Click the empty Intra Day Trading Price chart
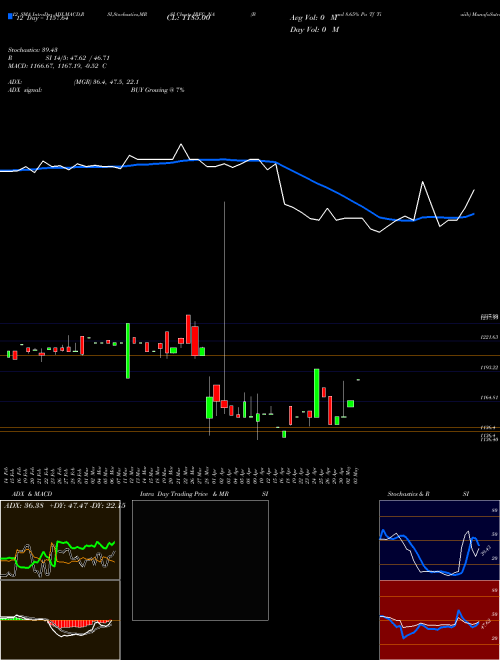This screenshot has height=660, width=500. [x=200, y=560]
